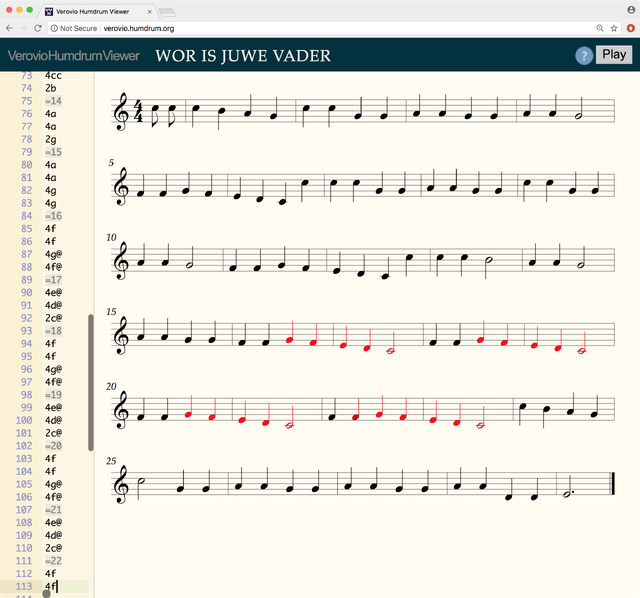This screenshot has height=598, width=640.
Task: Bookmark page with the star icon
Action: point(613,29)
